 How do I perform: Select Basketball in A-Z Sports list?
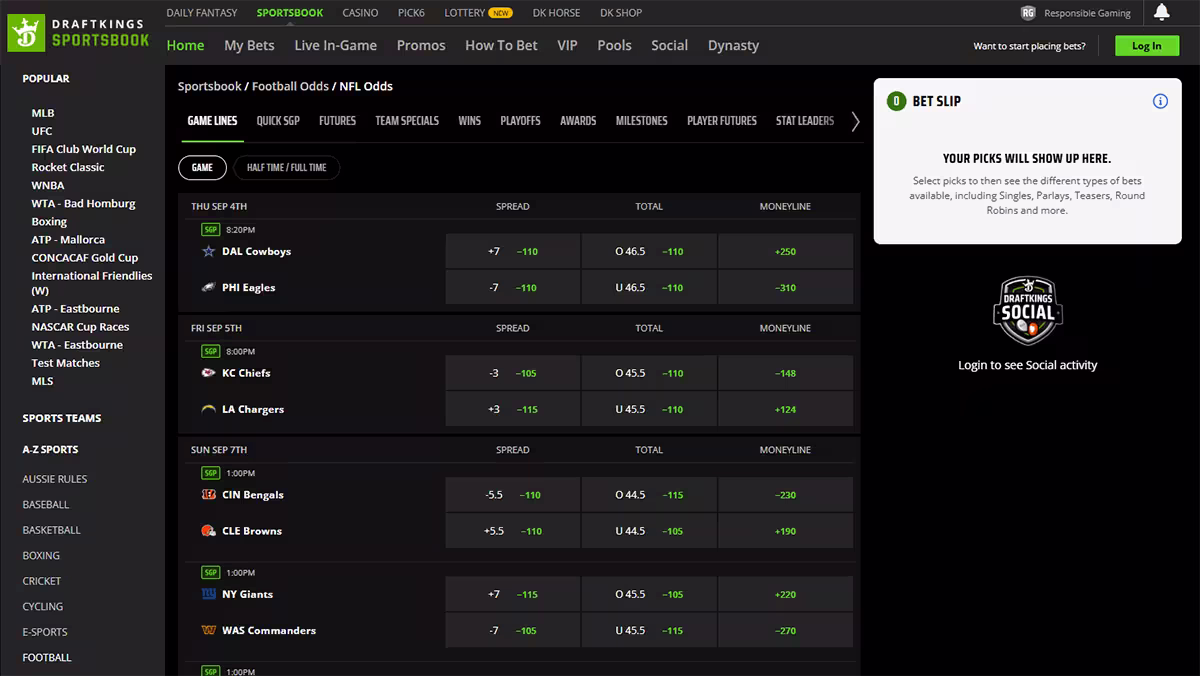52,530
